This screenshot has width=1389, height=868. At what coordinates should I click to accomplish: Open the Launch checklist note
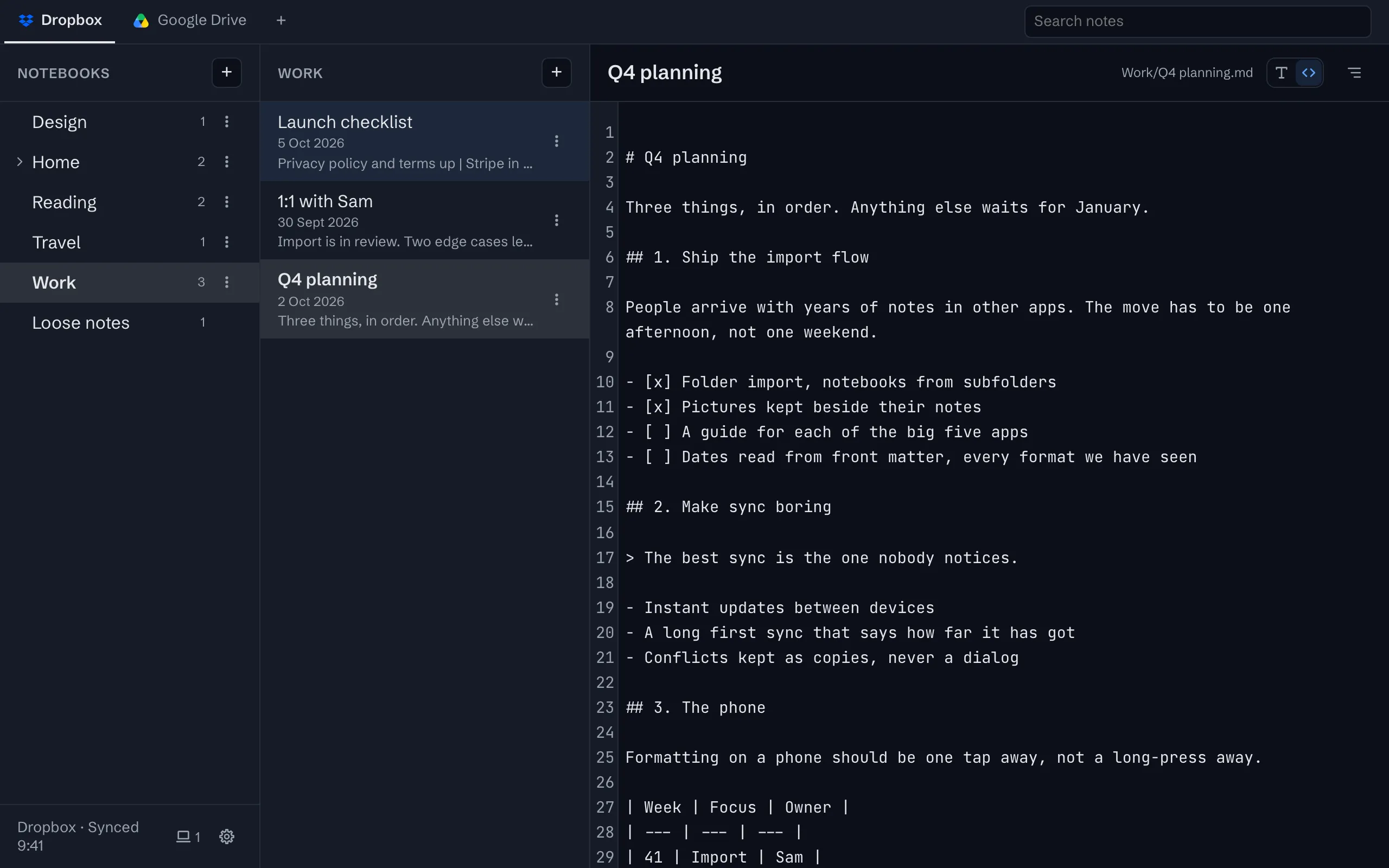click(x=425, y=141)
